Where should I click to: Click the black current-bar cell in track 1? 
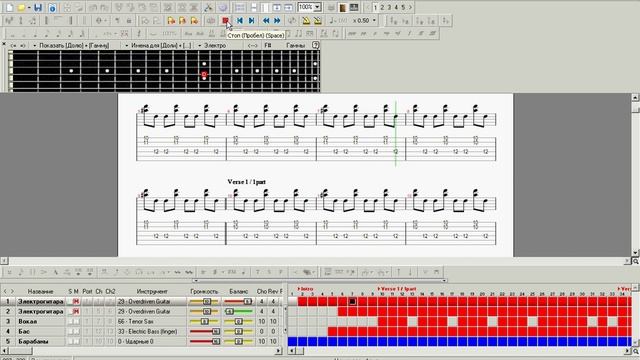coord(353,302)
